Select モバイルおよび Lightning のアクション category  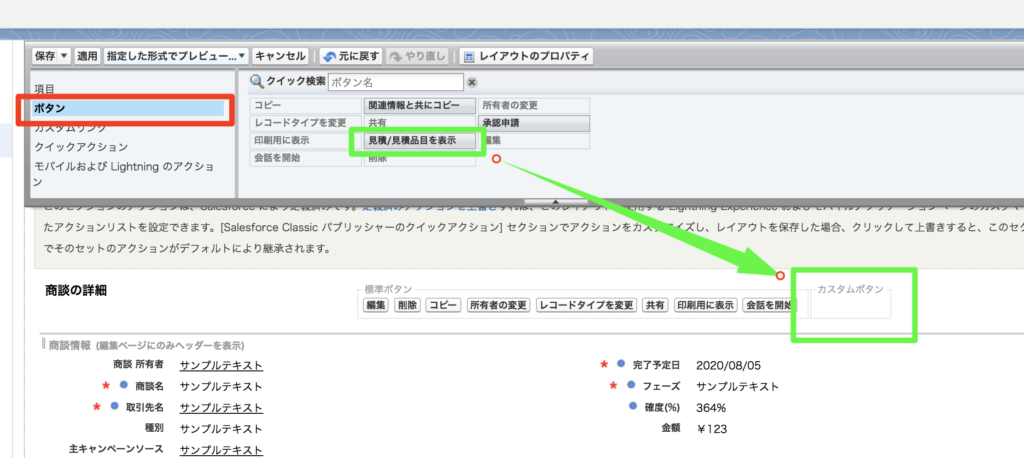pos(124,174)
